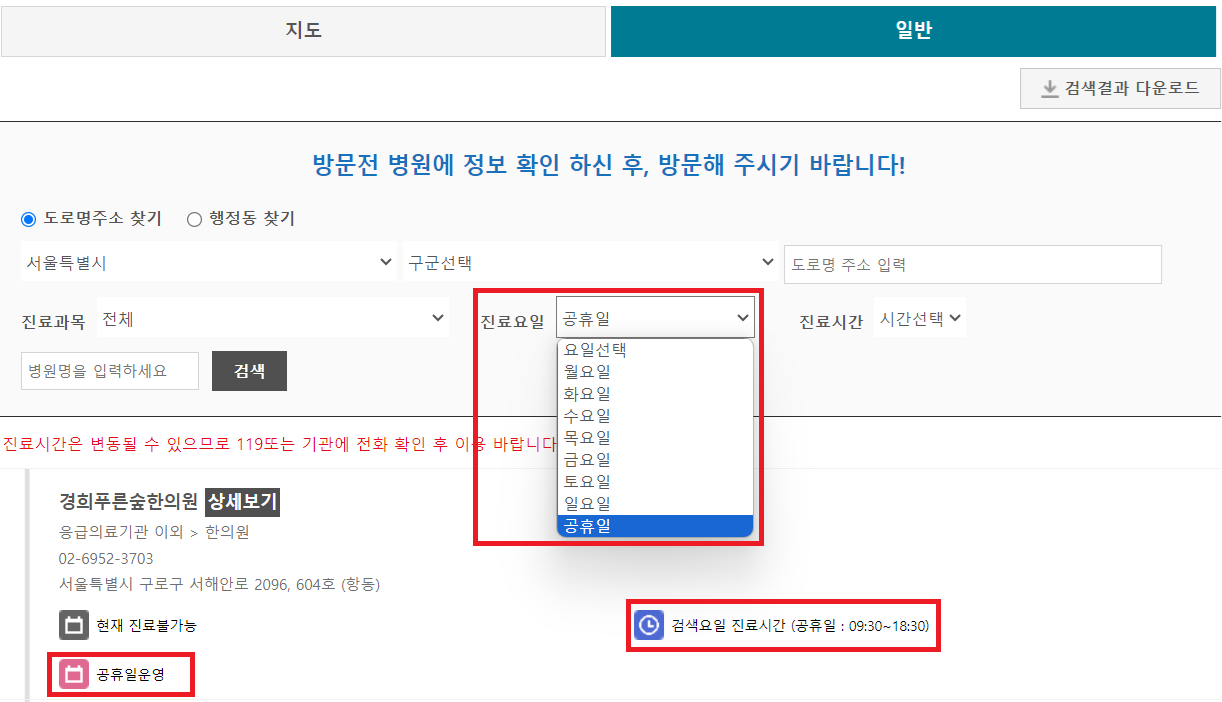Click the 검색 search button
The image size is (1222, 702).
pyautogui.click(x=248, y=370)
